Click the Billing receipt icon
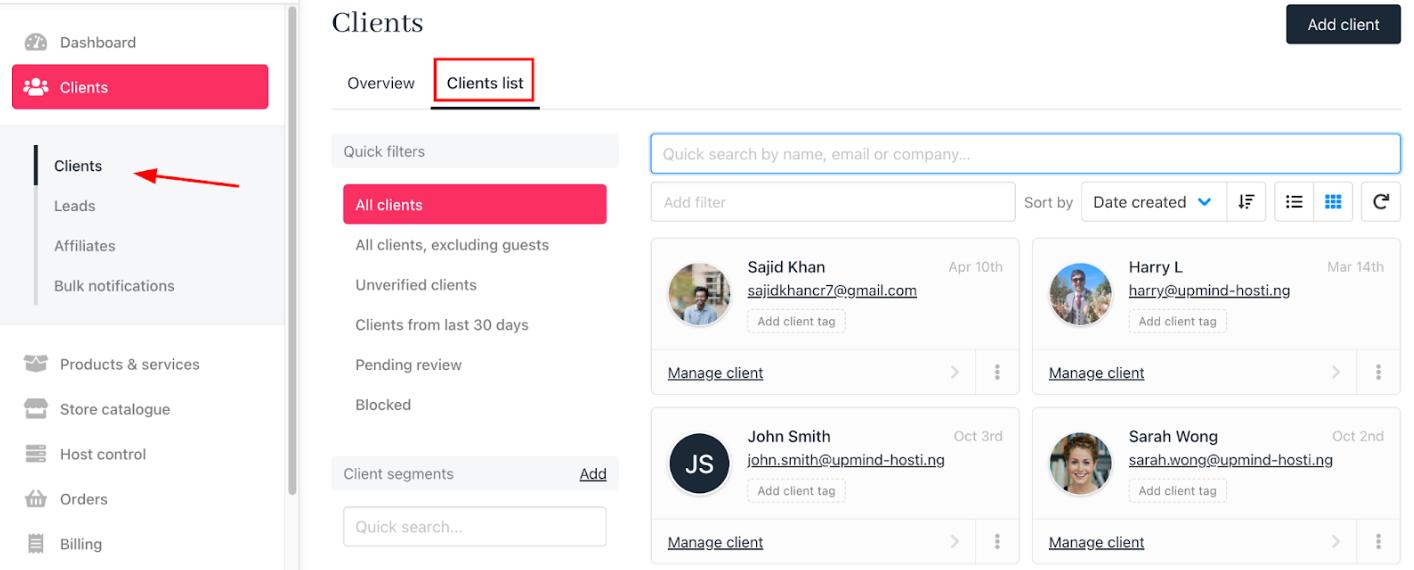The width and height of the screenshot is (1414, 570). click(x=36, y=544)
